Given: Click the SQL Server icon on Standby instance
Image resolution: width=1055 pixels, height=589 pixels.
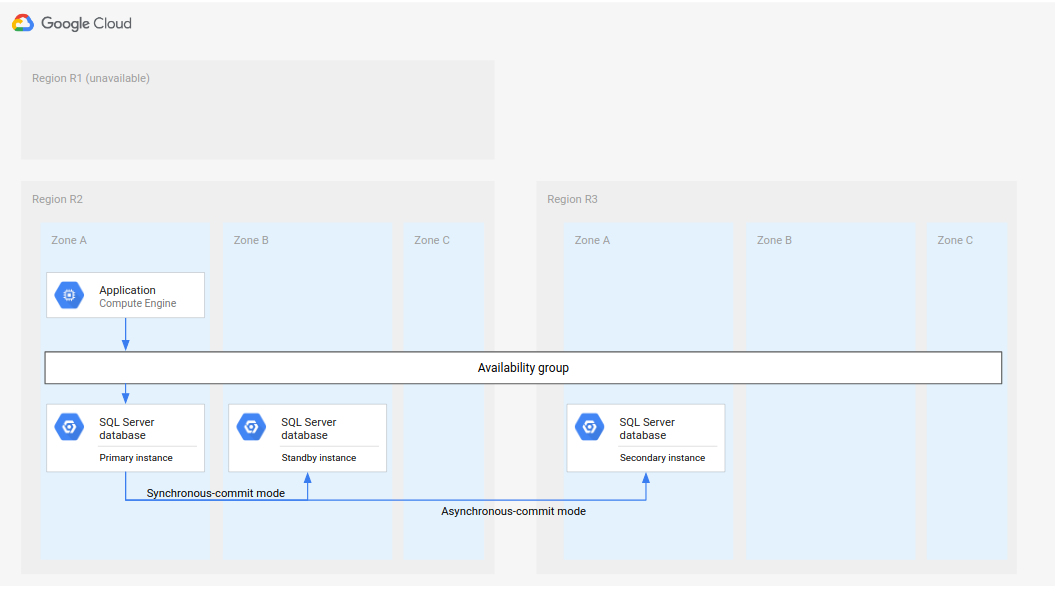Looking at the screenshot, I should click(251, 426).
